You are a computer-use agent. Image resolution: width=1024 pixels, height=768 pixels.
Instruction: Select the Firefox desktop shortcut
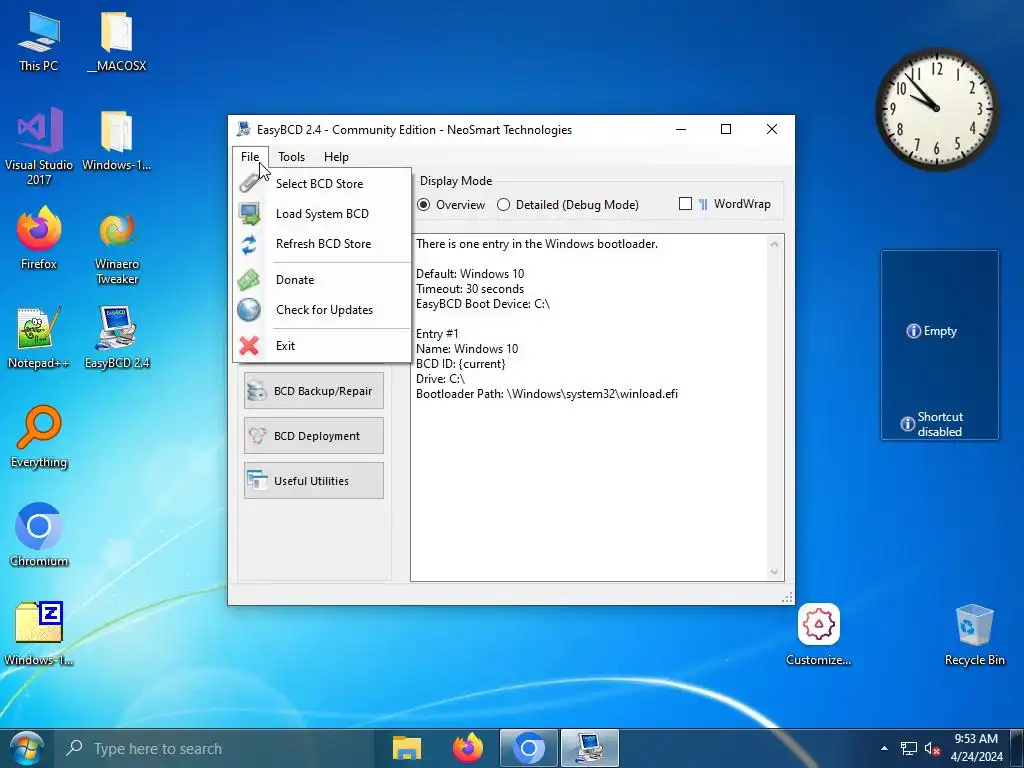[39, 238]
